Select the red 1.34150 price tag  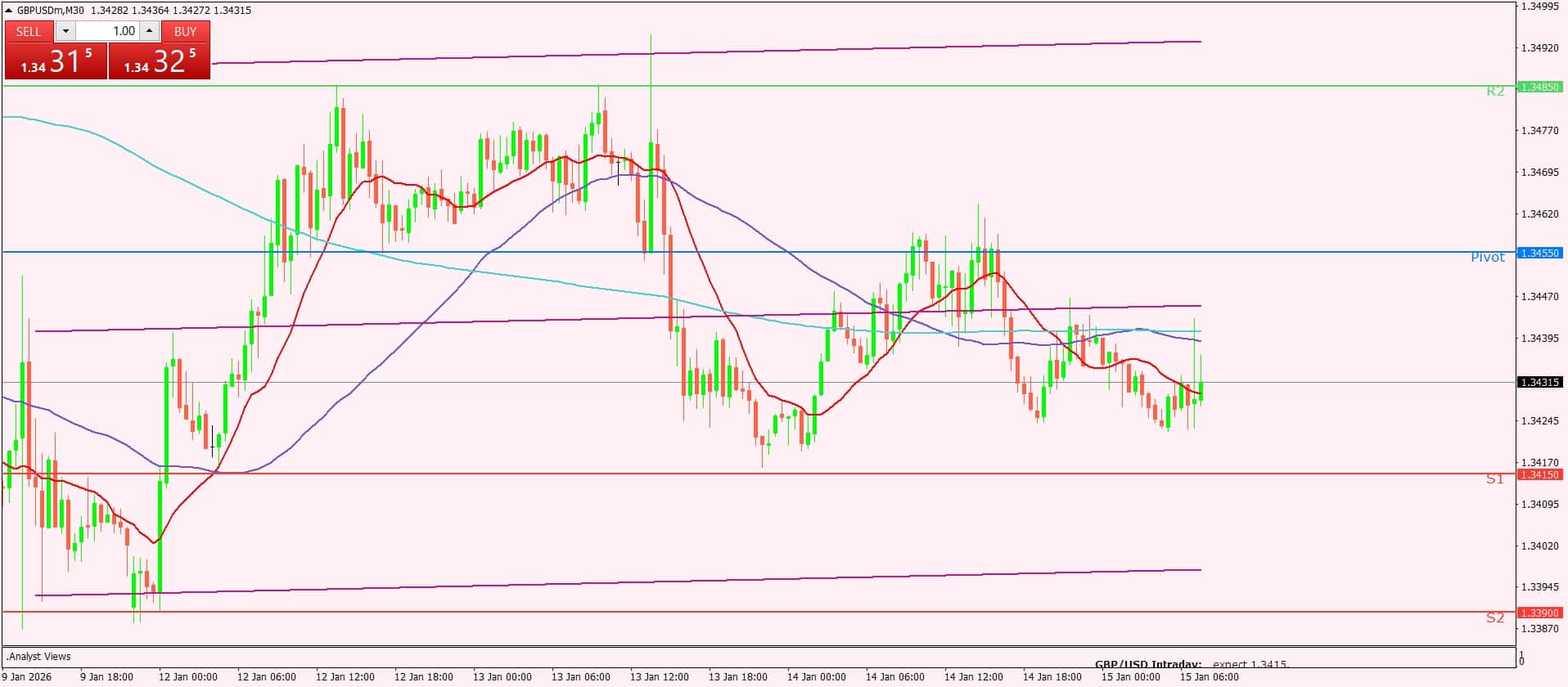pyautogui.click(x=1539, y=475)
